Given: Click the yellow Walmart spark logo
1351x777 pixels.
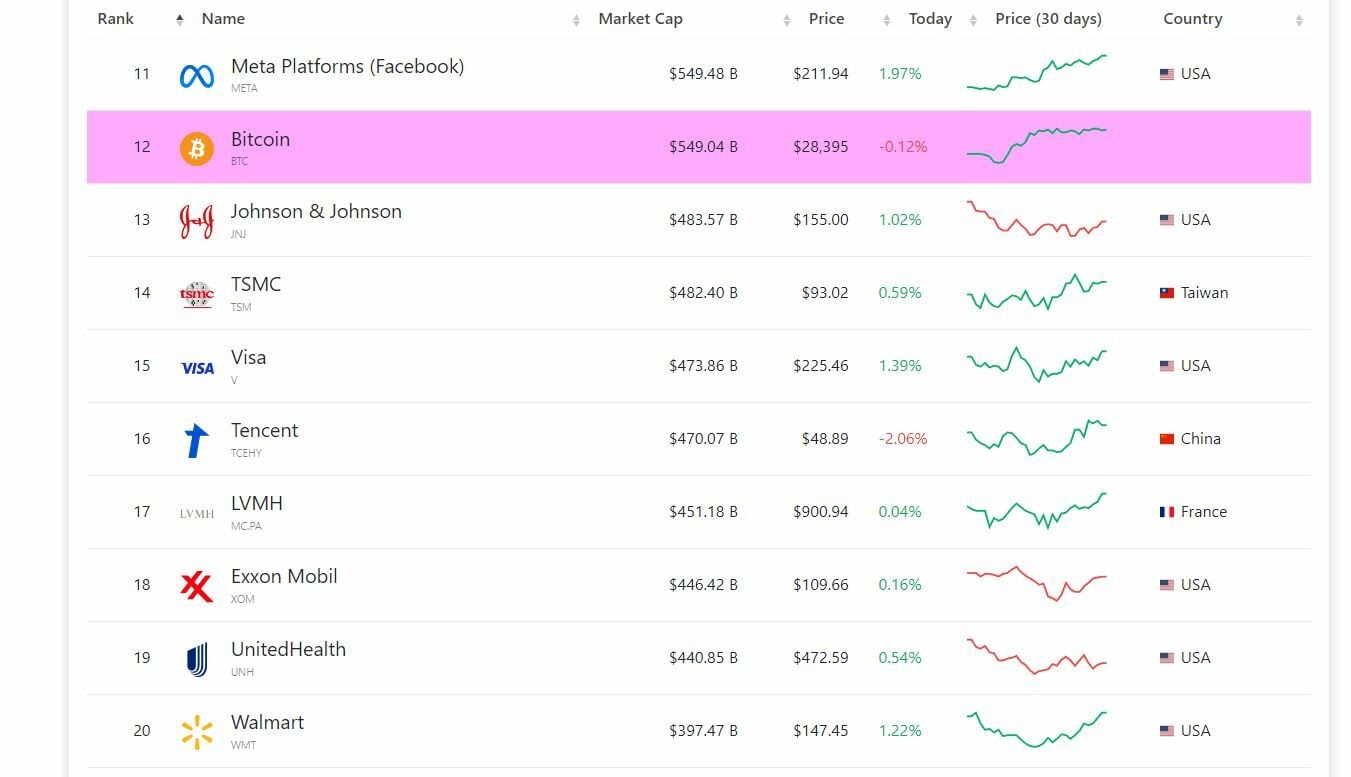Looking at the screenshot, I should tap(196, 732).
